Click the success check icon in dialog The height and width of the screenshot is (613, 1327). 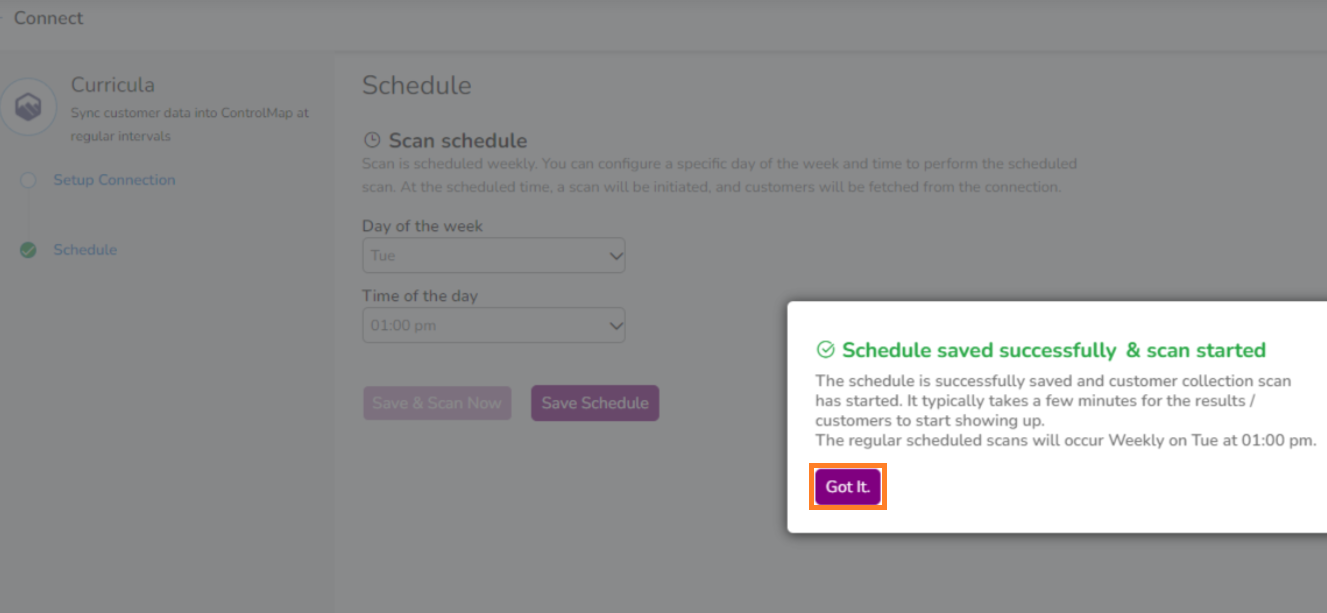coord(826,350)
